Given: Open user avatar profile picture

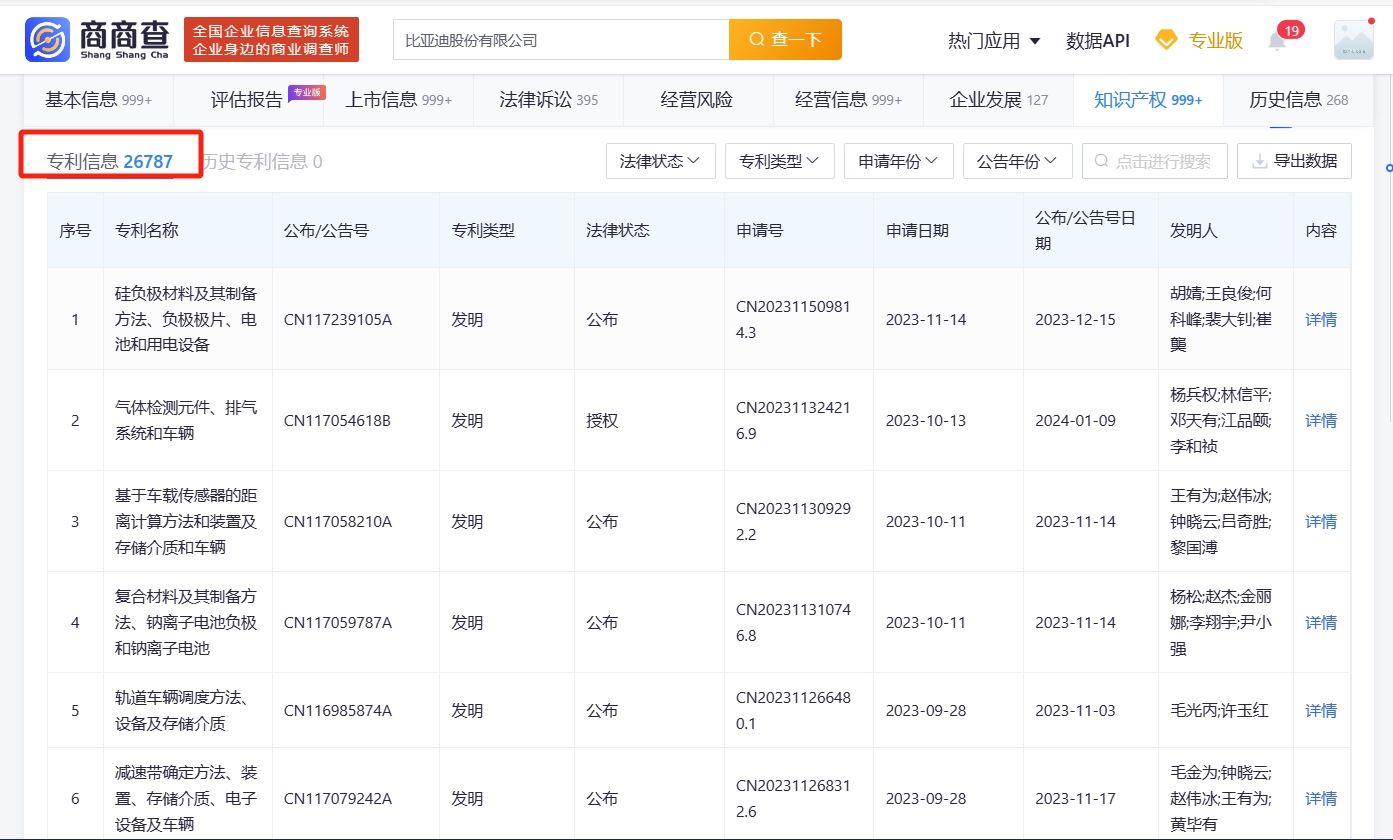Looking at the screenshot, I should point(1353,39).
